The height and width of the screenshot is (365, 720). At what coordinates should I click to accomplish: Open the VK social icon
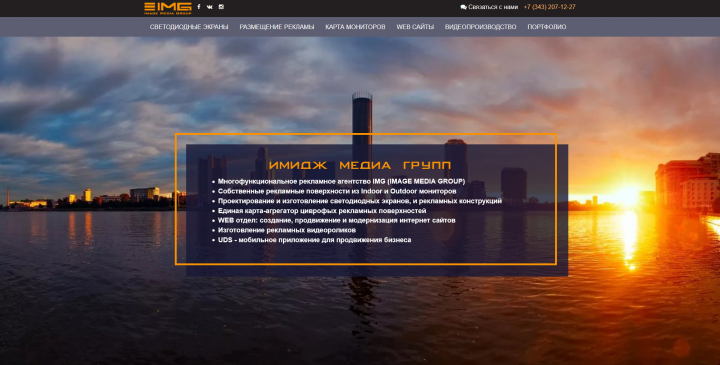click(210, 7)
